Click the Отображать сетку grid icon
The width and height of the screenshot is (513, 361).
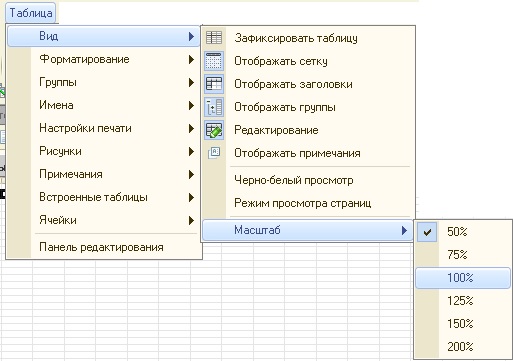pos(214,61)
